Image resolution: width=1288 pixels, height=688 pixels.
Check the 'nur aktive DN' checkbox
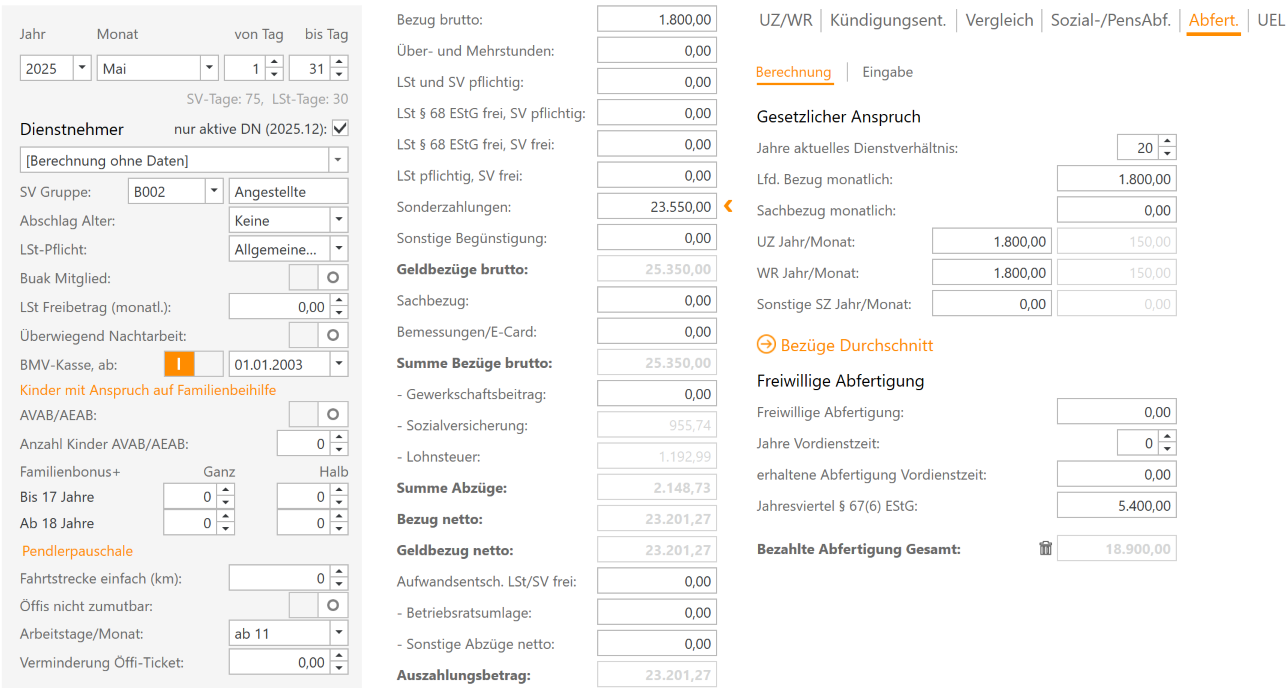[339, 128]
